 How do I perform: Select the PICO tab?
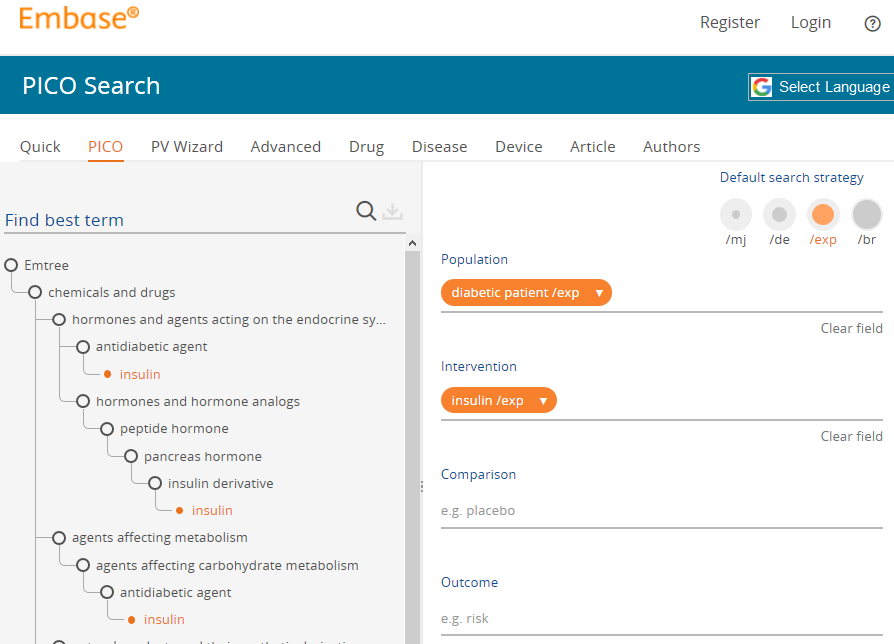(x=105, y=147)
